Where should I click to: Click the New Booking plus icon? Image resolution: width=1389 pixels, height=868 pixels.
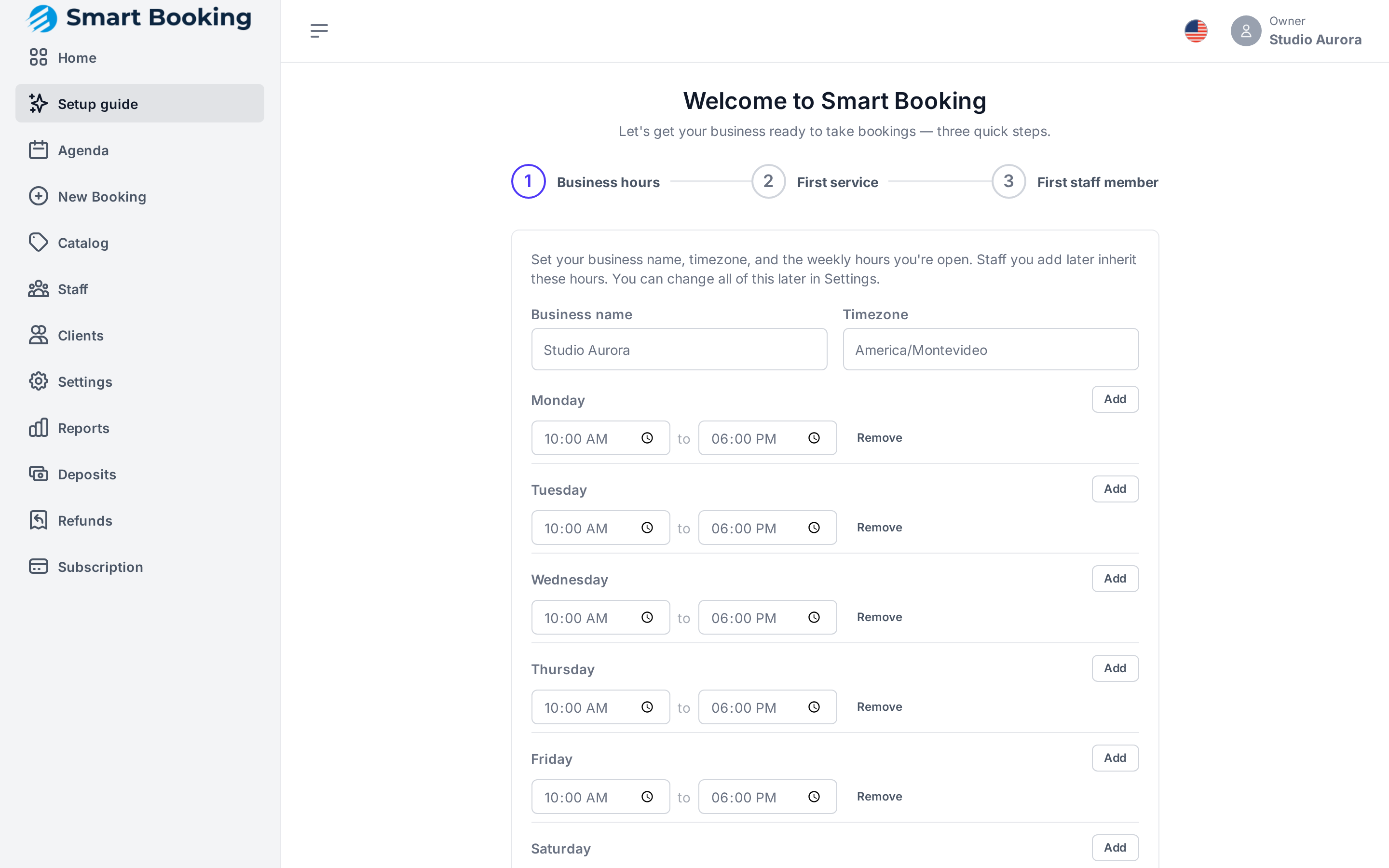(39, 196)
